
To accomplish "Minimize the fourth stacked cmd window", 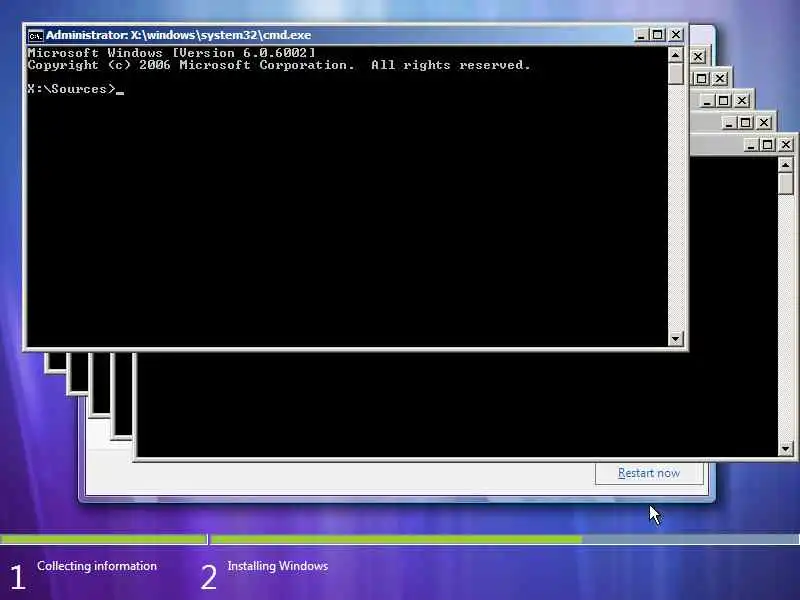I will coord(707,101).
